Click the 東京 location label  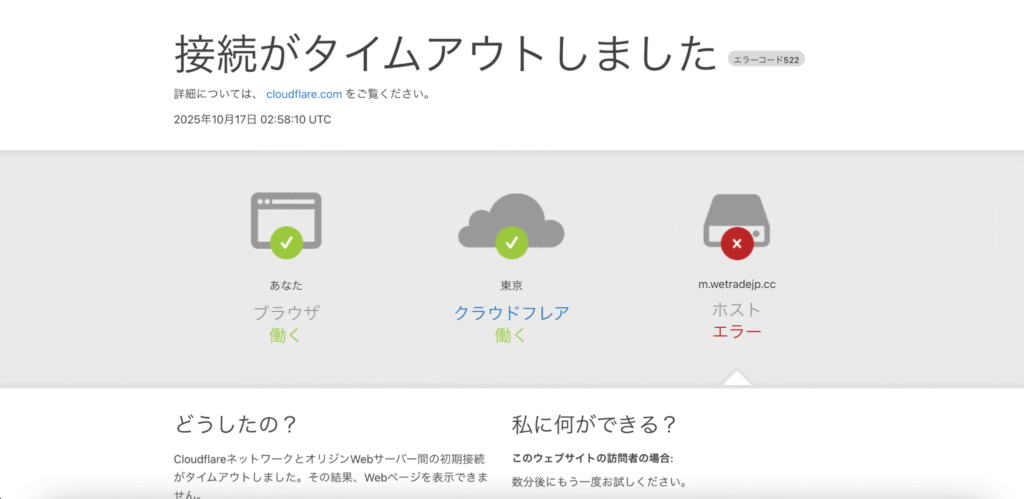pos(511,285)
